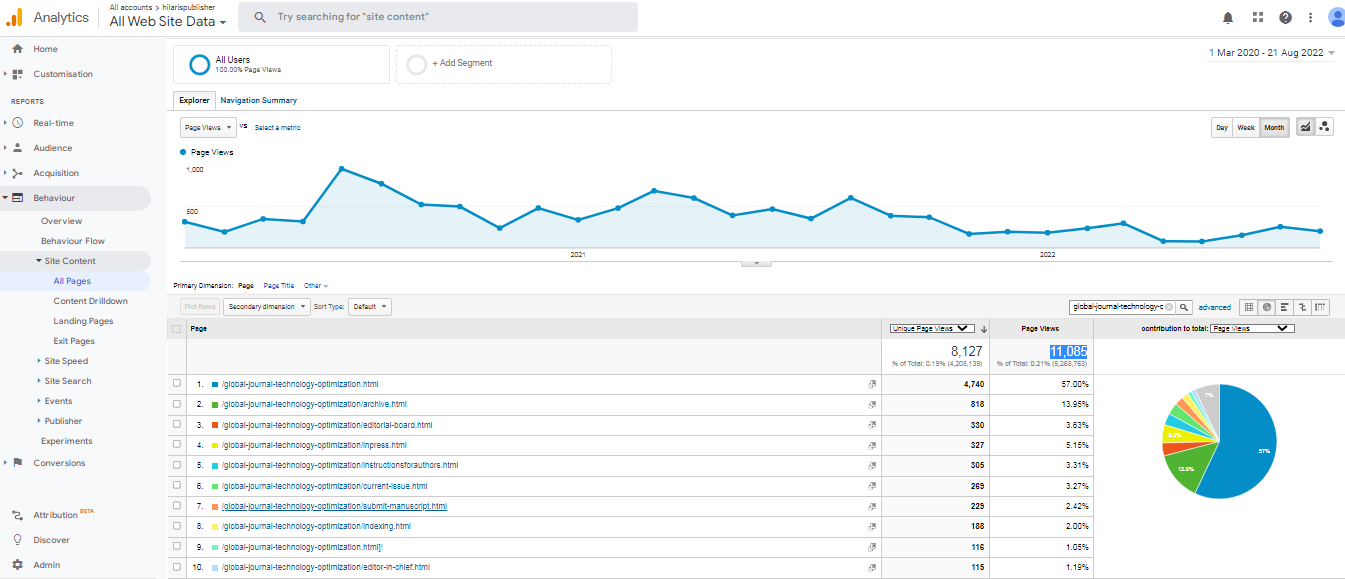1345x579 pixels.
Task: Set graph interval to Week
Action: 1245,127
